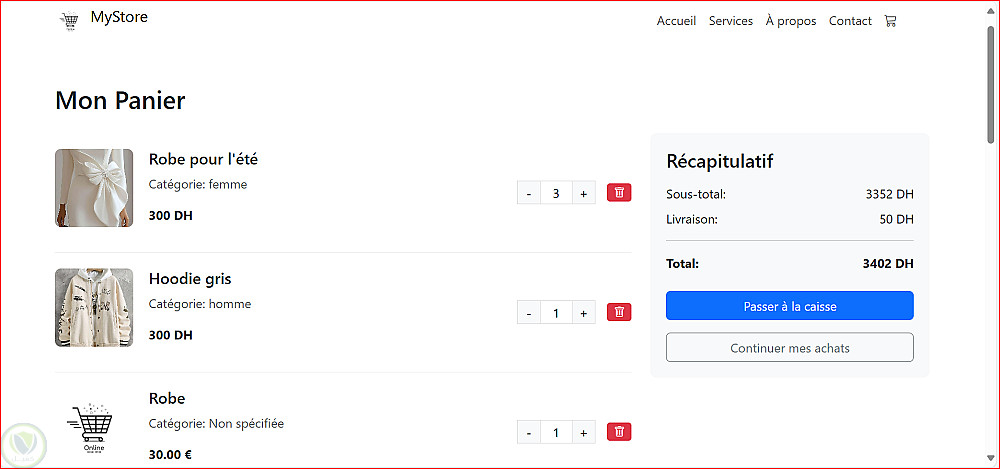Remove Hoodie gris with trash icon
The width and height of the screenshot is (1000, 469).
click(619, 313)
